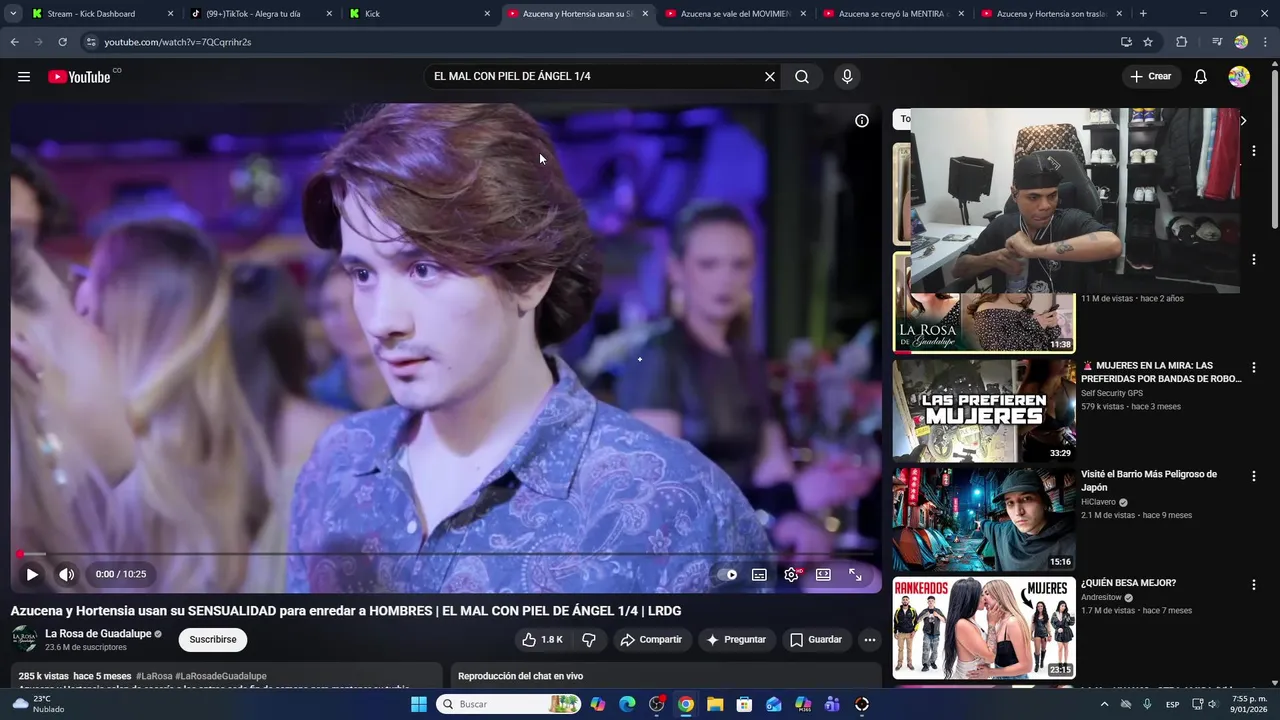Click the address bar URL

pyautogui.click(x=178, y=42)
